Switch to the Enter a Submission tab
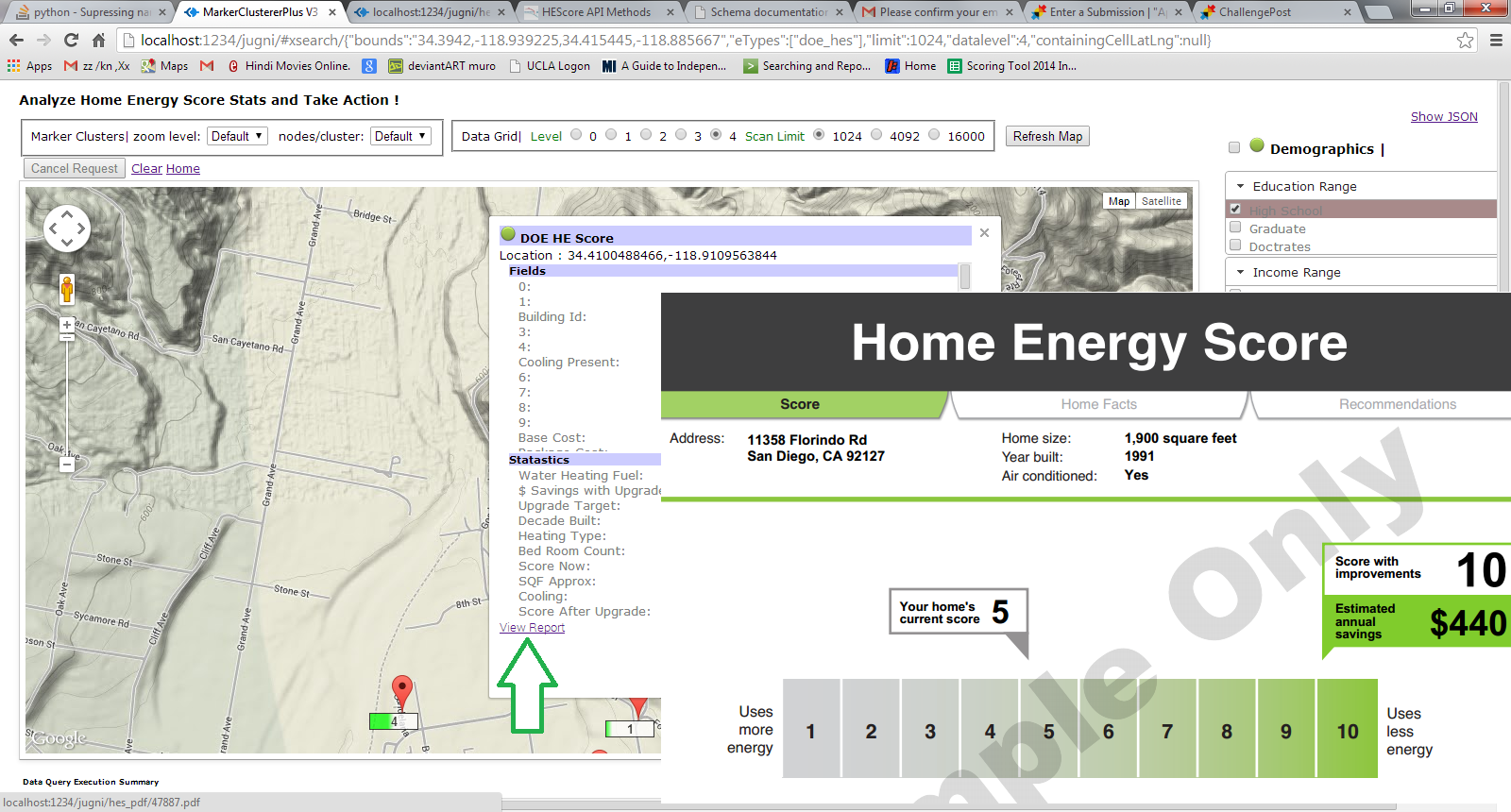 [1107, 12]
